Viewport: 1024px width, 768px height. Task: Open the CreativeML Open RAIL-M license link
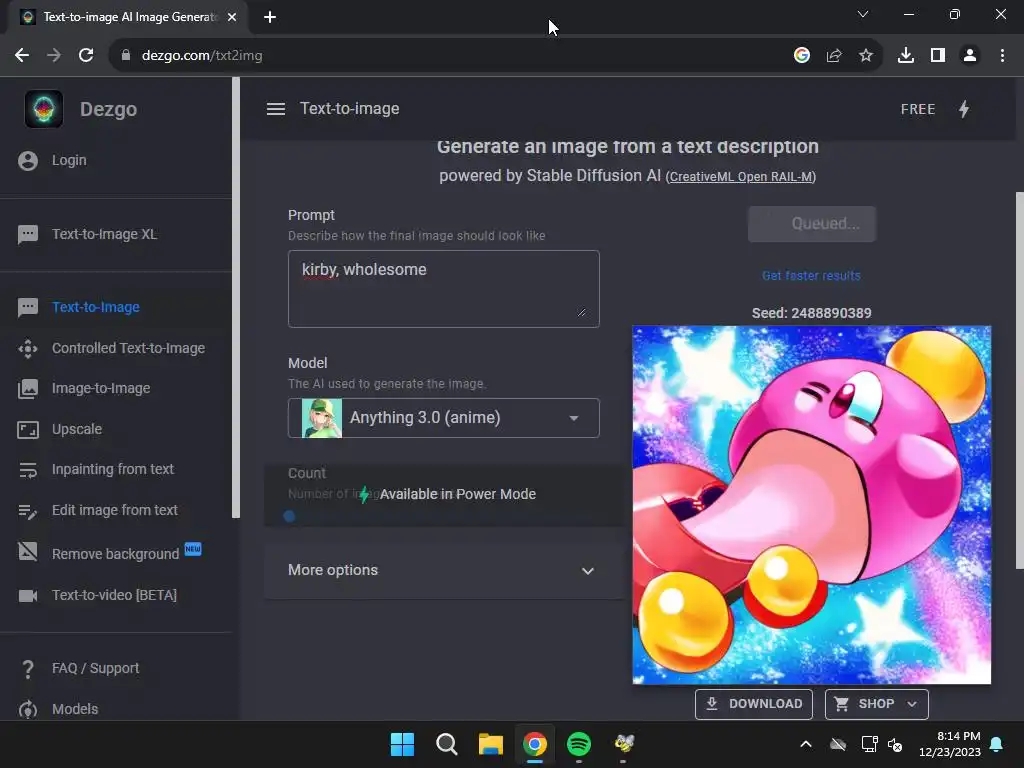(741, 176)
